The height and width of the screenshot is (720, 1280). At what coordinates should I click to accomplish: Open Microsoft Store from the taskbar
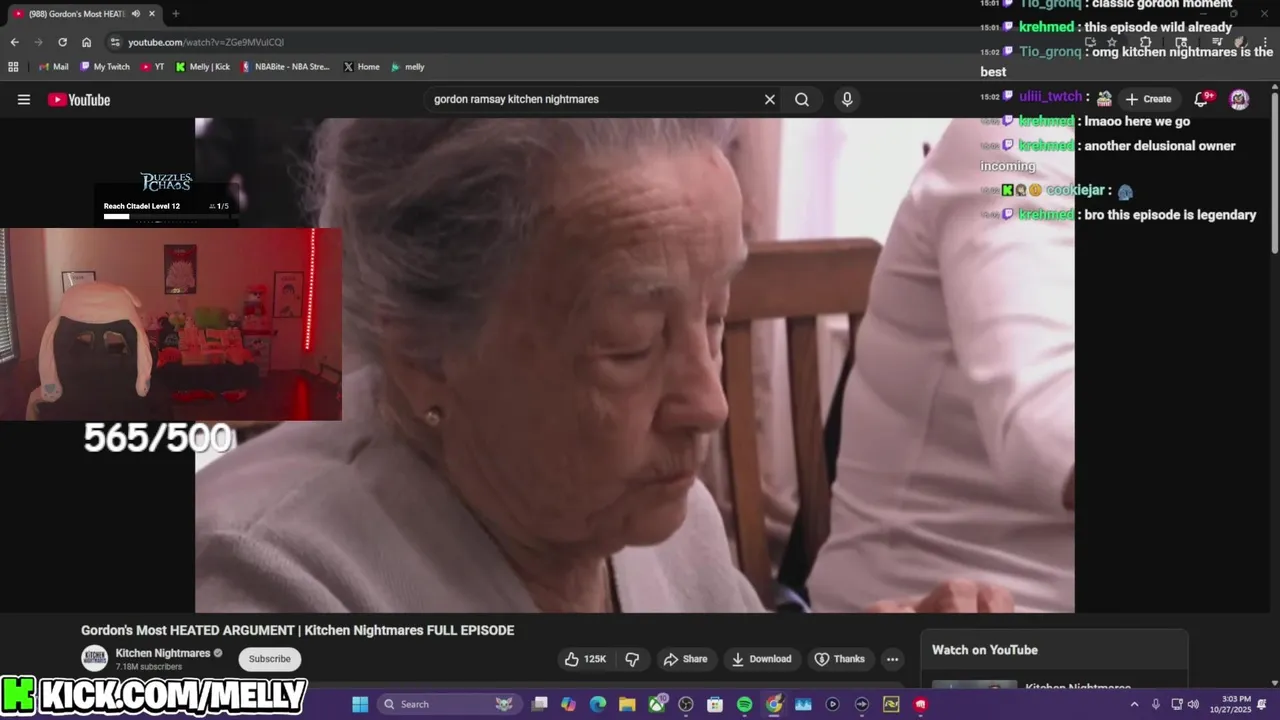point(715,704)
